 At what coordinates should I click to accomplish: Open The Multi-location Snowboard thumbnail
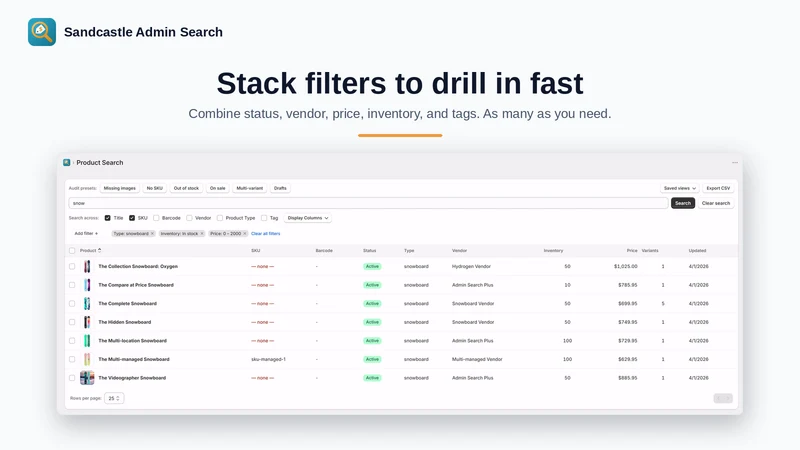(87, 340)
